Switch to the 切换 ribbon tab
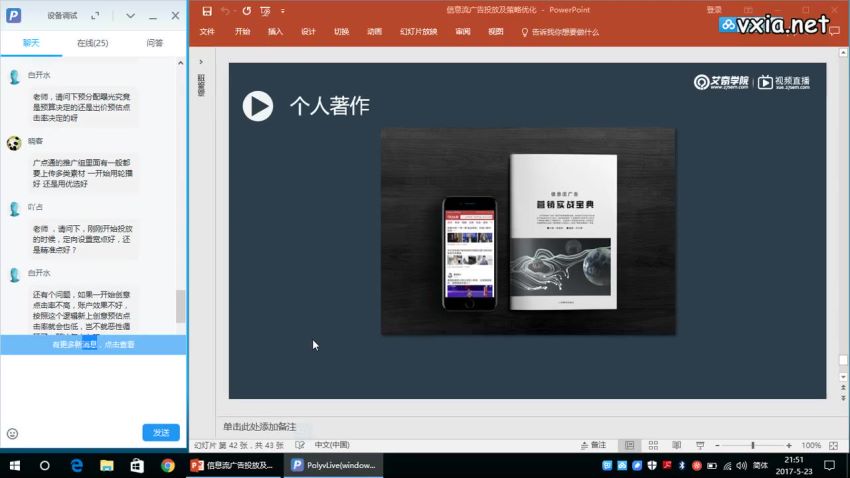 [x=342, y=32]
